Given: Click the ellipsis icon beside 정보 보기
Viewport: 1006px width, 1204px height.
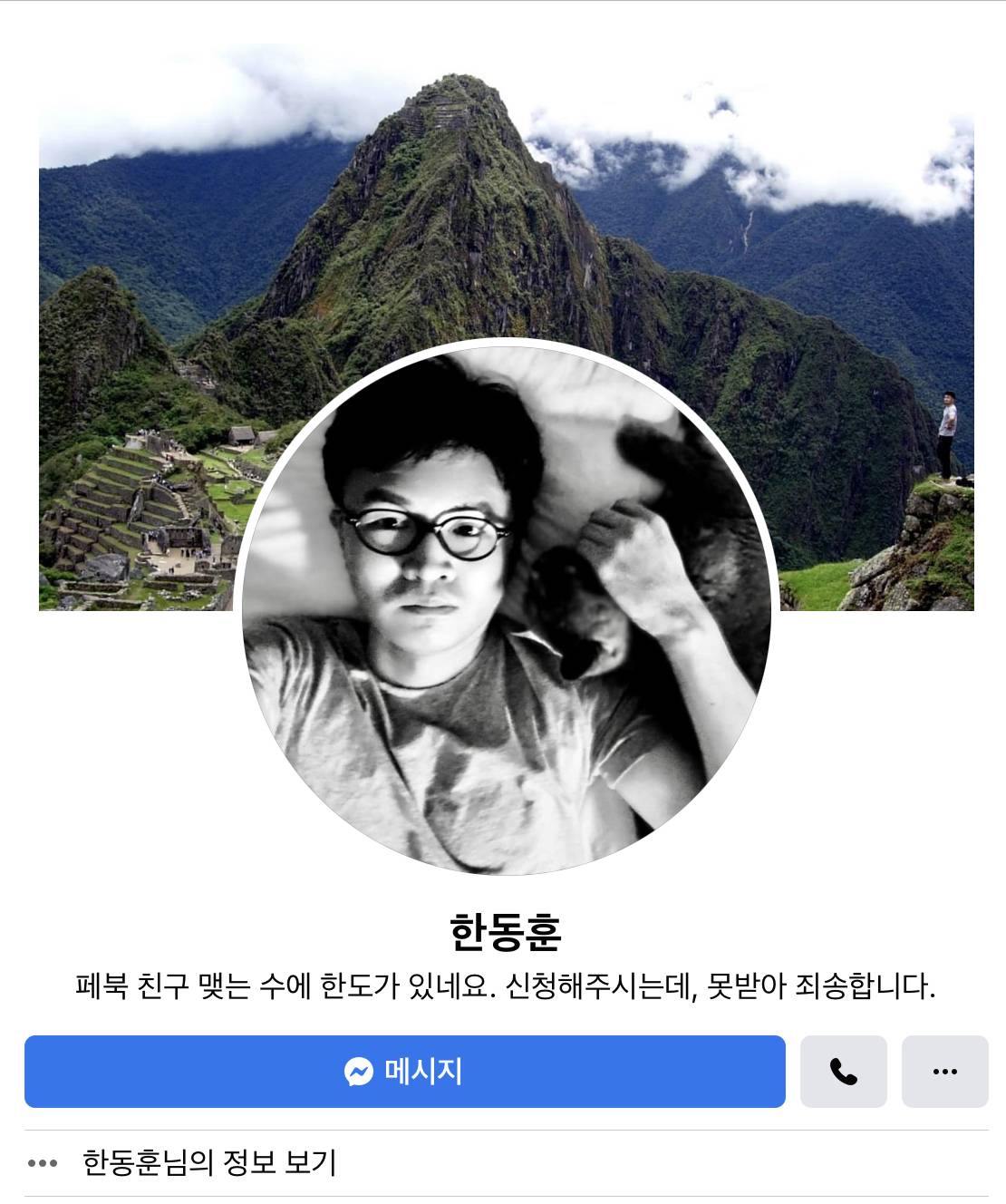Looking at the screenshot, I should click(43, 1163).
